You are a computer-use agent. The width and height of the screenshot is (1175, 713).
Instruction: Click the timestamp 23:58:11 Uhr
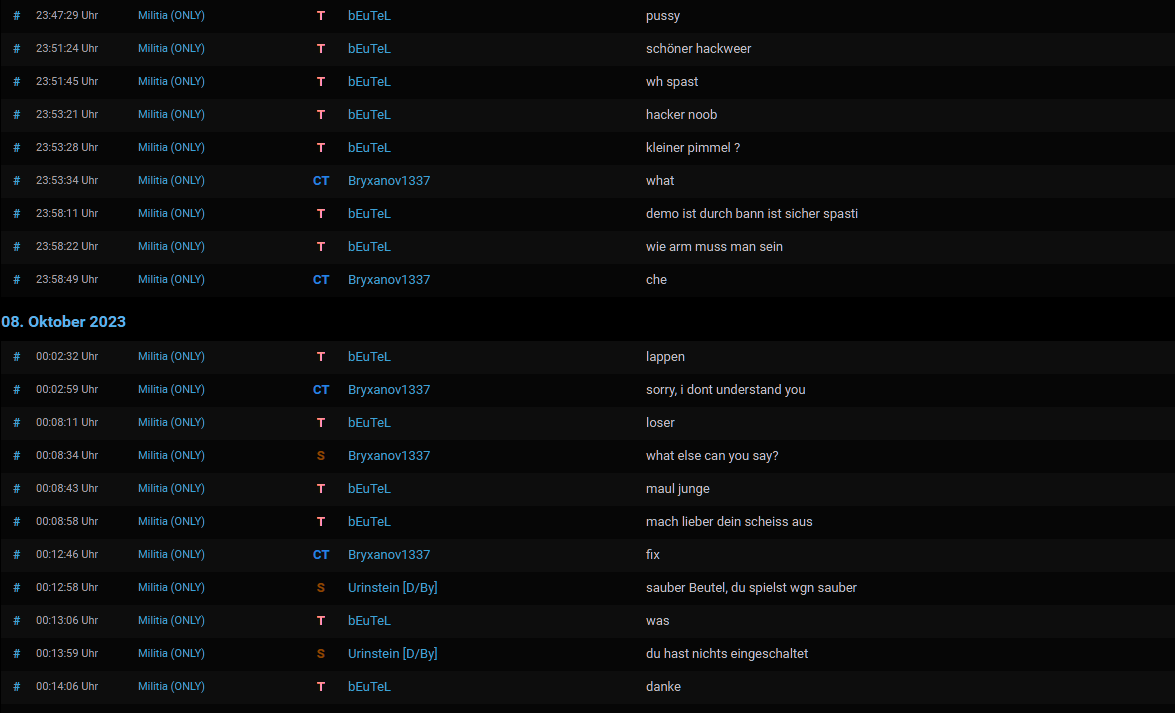pyautogui.click(x=67, y=214)
